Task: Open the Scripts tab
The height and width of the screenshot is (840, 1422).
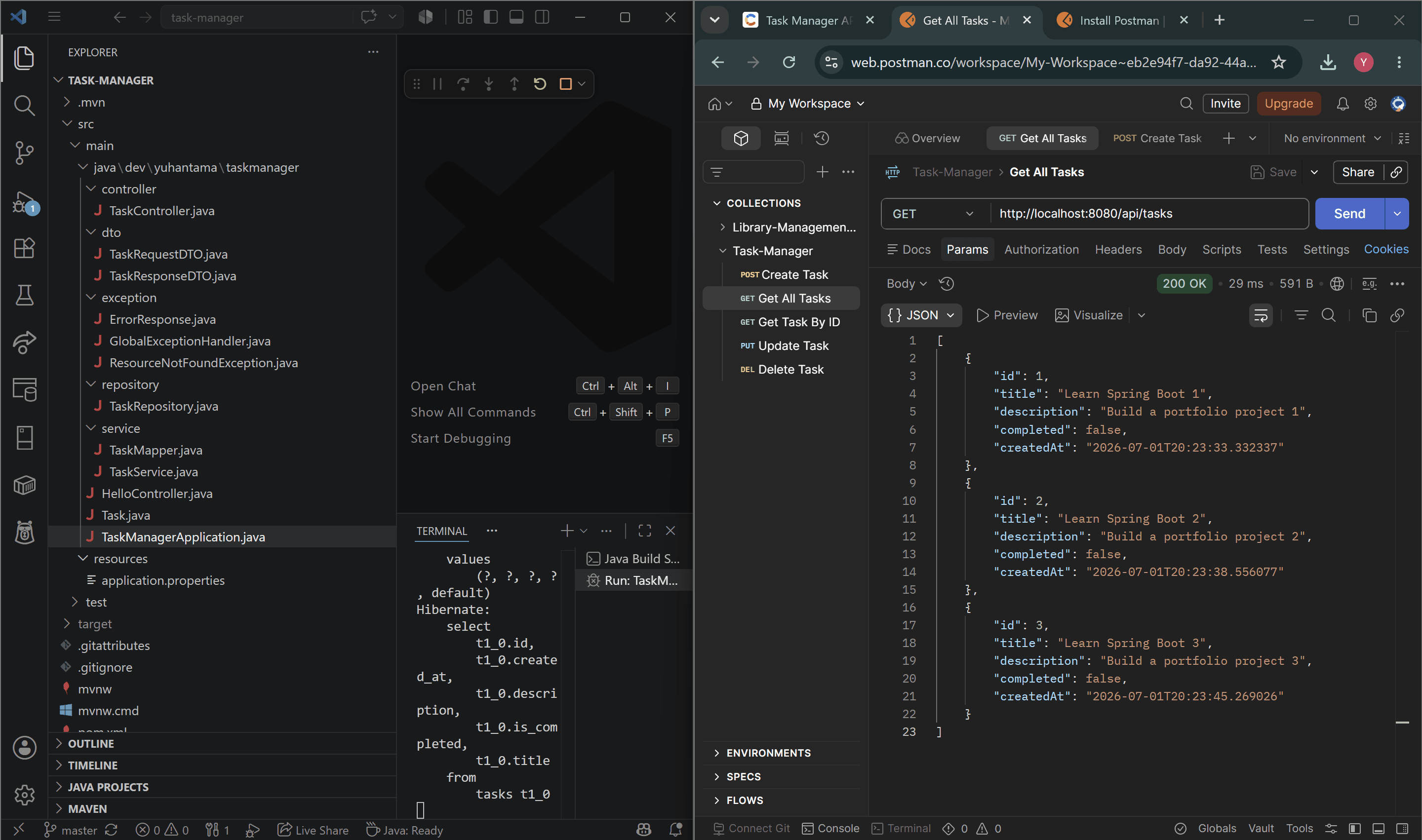Action: [1221, 249]
